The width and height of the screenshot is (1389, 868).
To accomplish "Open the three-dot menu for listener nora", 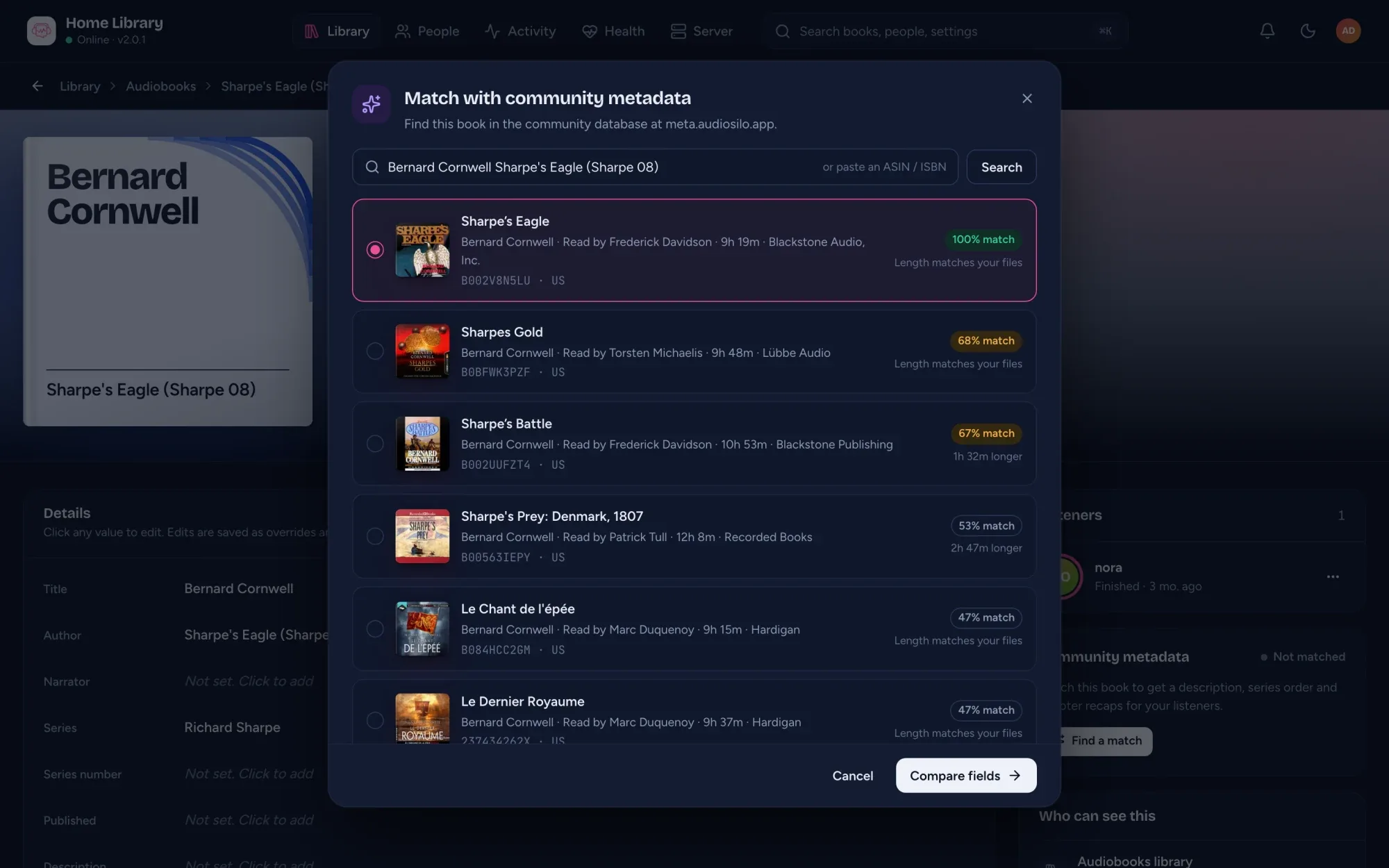I will pyautogui.click(x=1332, y=576).
